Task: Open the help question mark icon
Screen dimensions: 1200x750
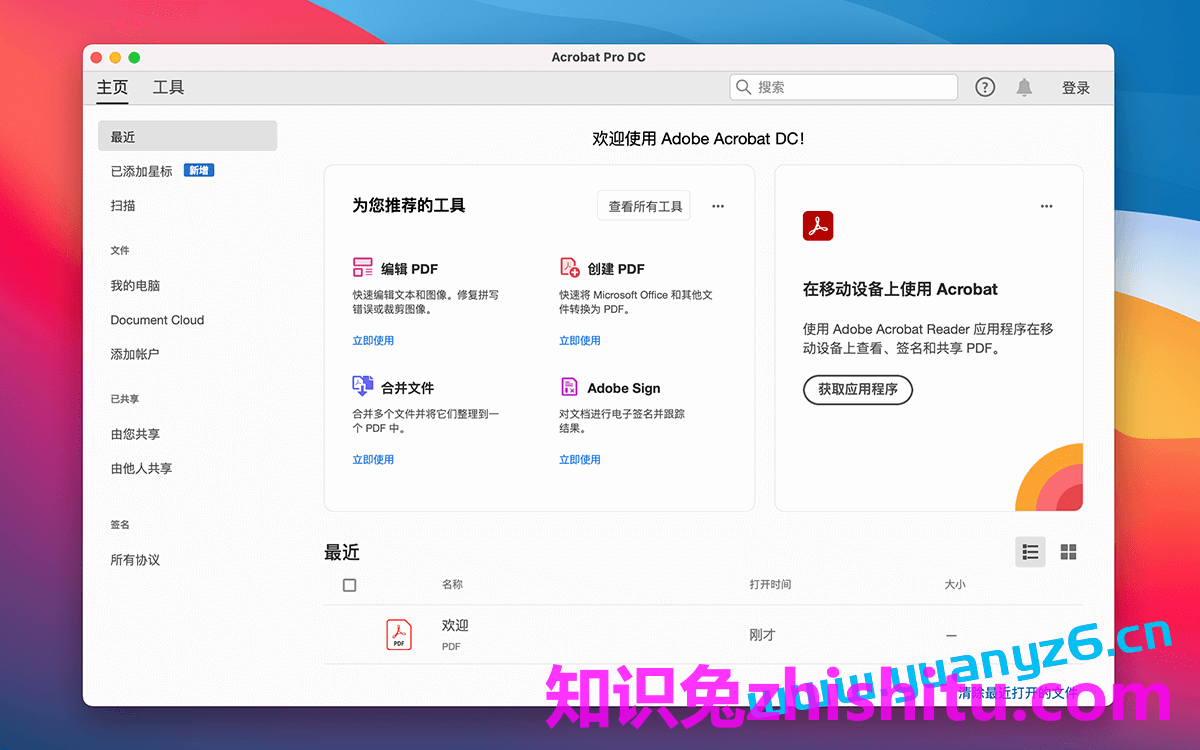Action: [x=985, y=87]
